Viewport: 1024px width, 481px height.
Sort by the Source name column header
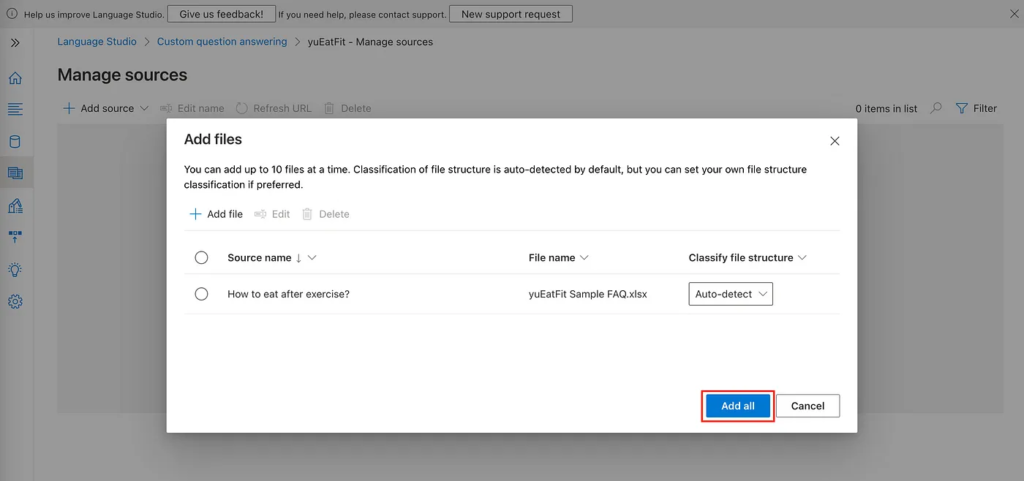click(260, 258)
